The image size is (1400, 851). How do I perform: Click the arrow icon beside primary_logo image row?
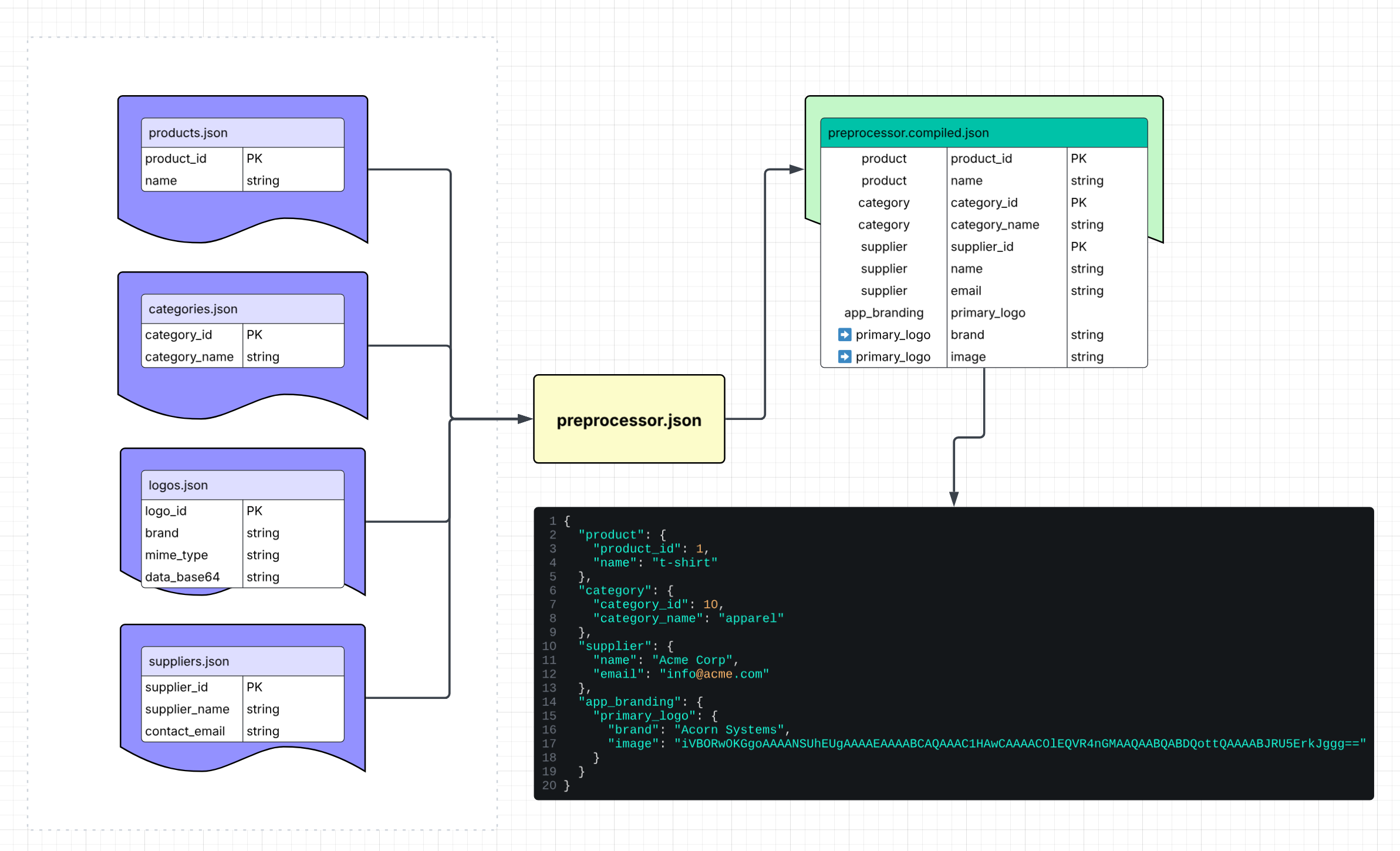844,356
